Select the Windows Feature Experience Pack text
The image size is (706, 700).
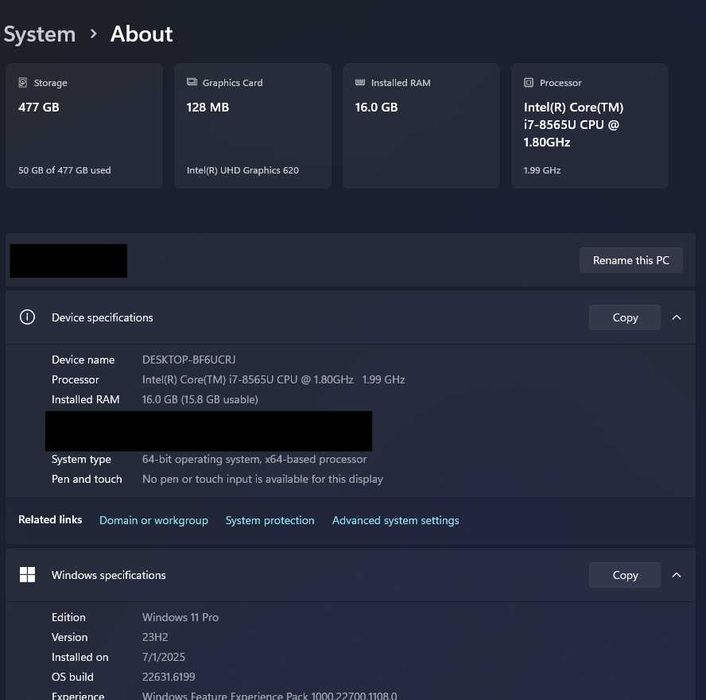tap(270, 695)
